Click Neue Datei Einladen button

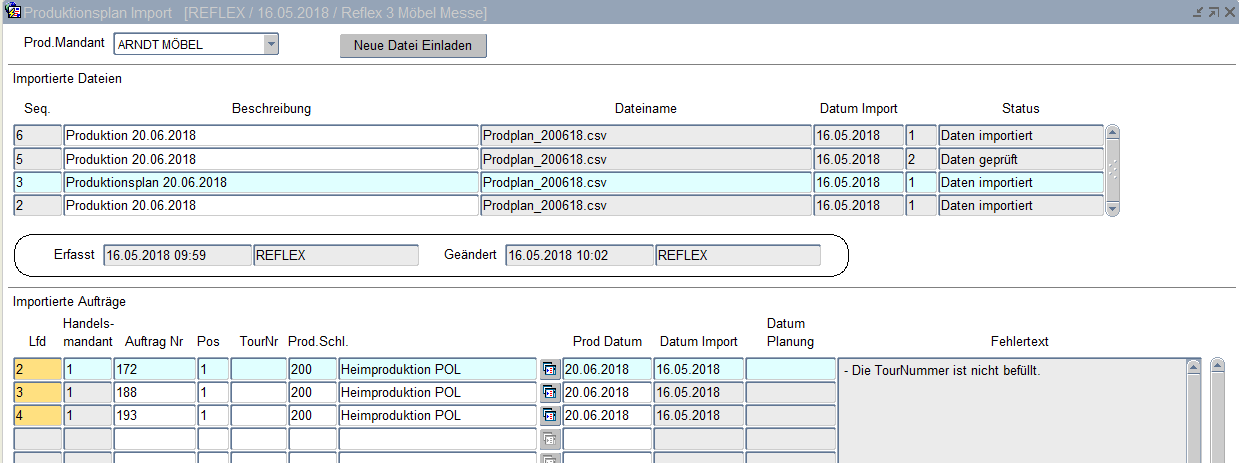(413, 46)
